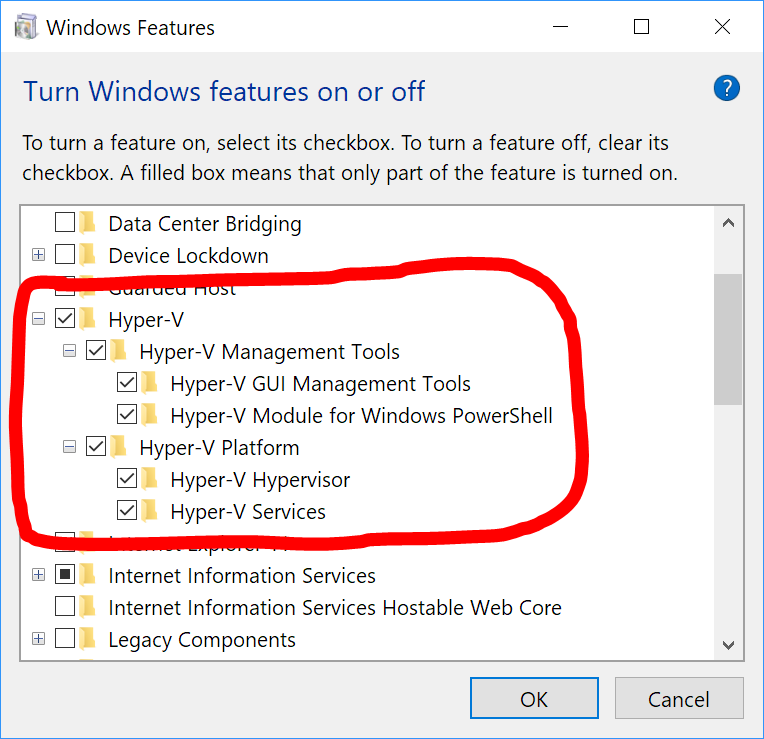
Task: Enable the Legacy Components checkbox
Action: [x=65, y=638]
